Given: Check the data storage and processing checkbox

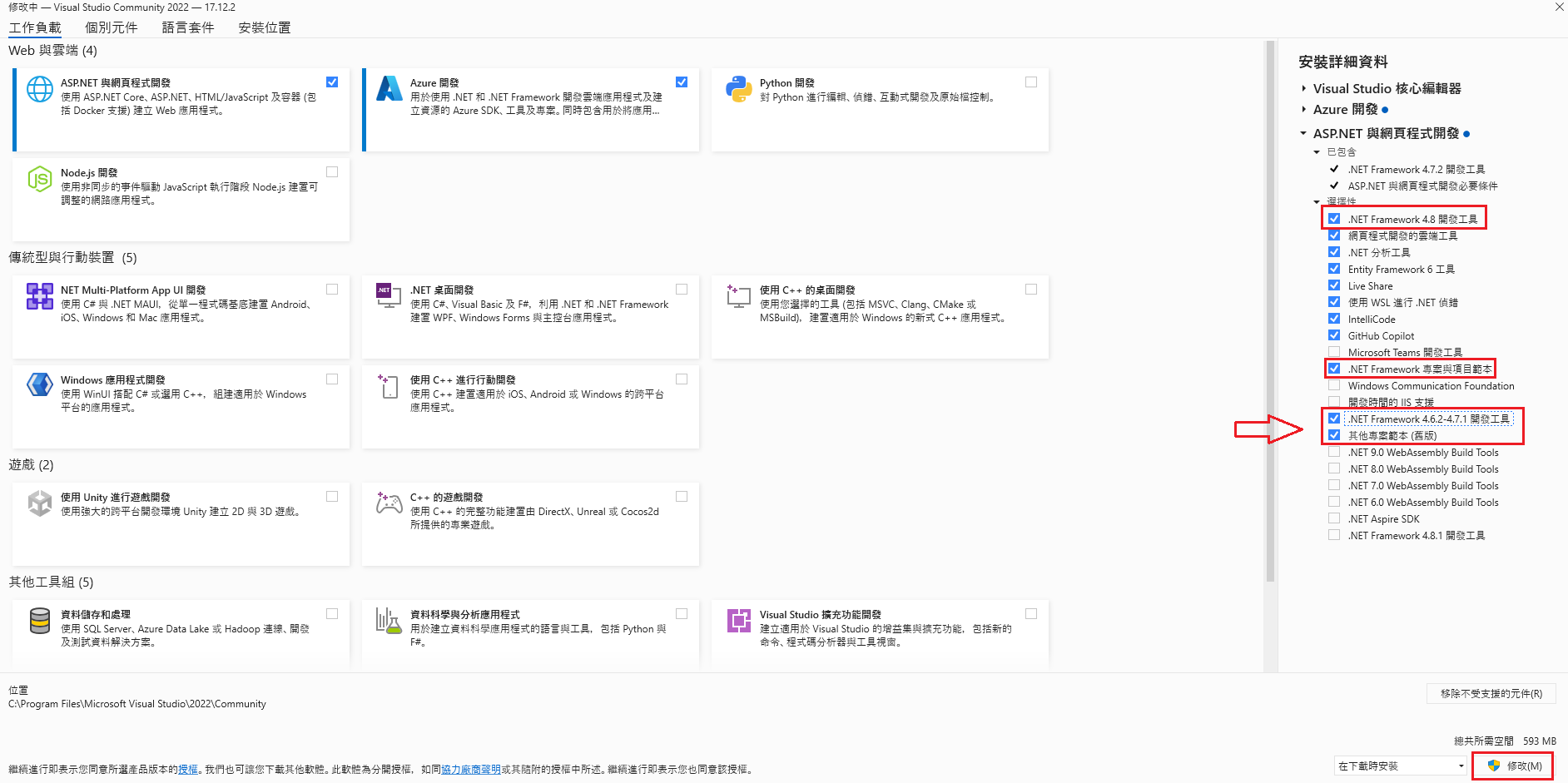Looking at the screenshot, I should click(x=332, y=613).
